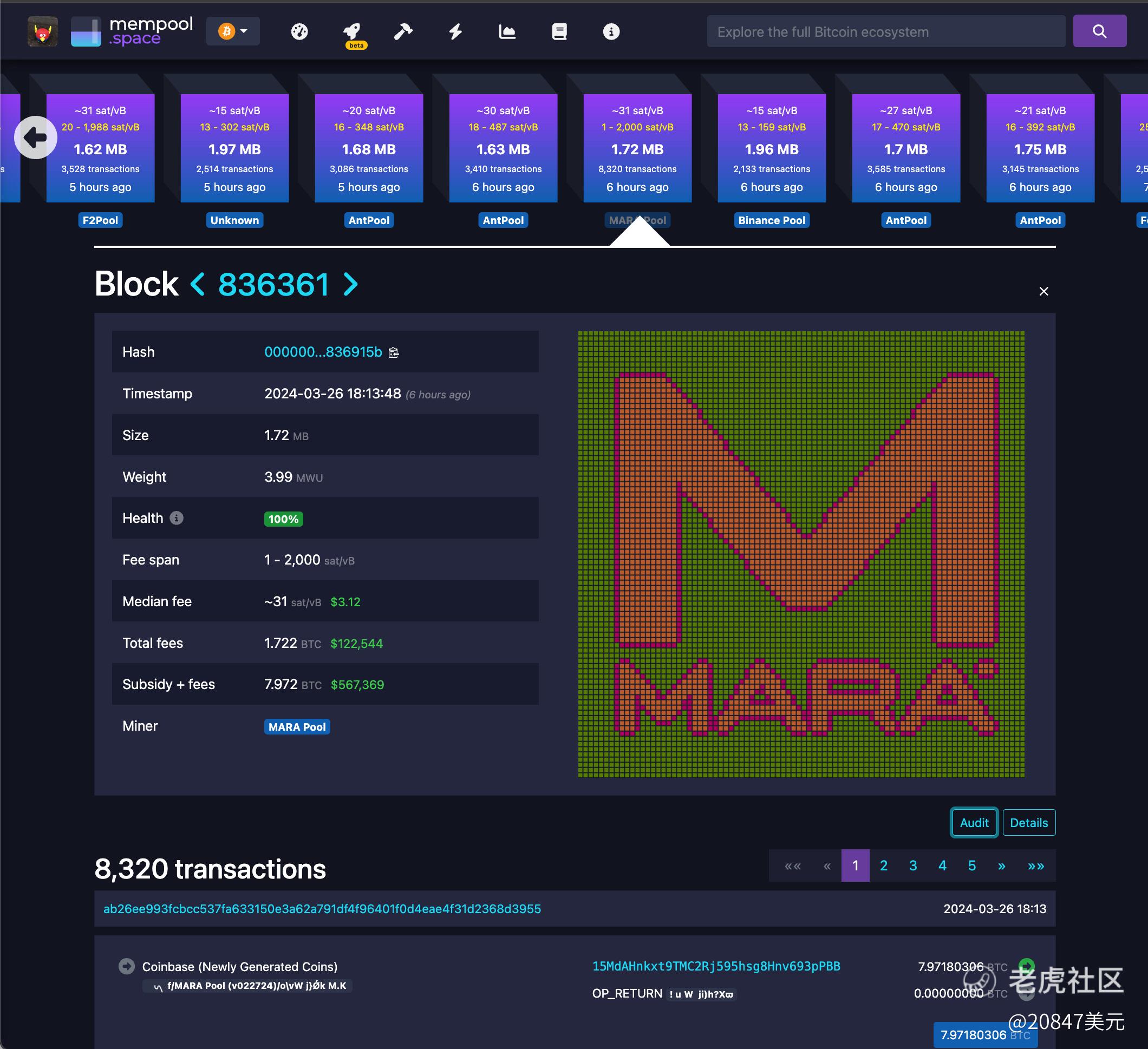Go to next block chevron
The width and height of the screenshot is (1148, 1049).
(351, 284)
